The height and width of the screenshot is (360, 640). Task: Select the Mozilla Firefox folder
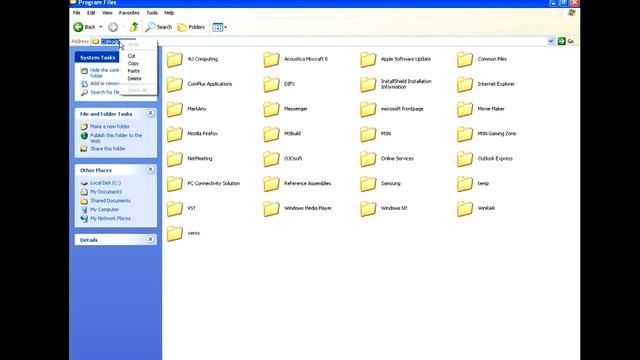(192, 134)
